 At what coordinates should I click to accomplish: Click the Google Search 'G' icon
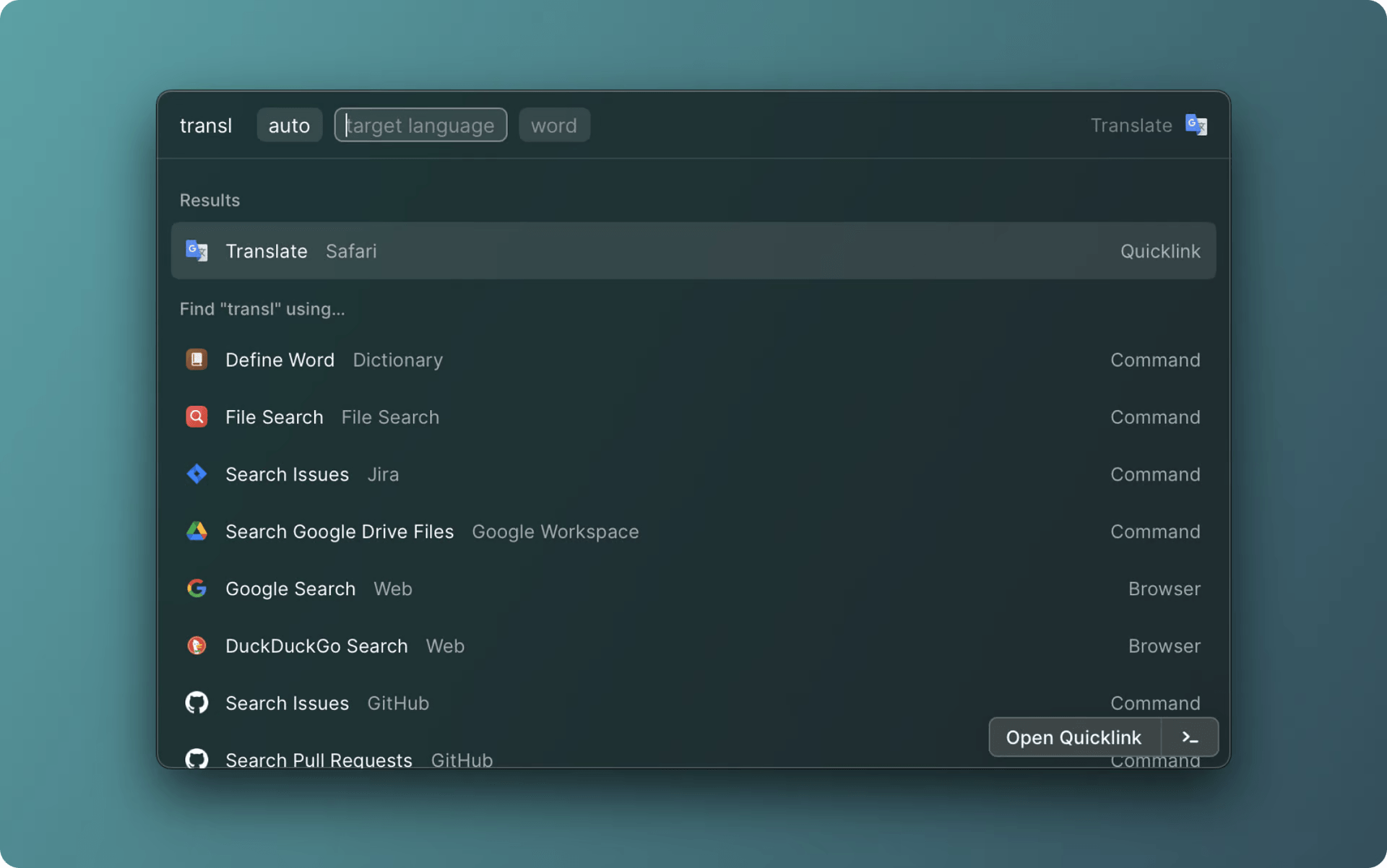tap(196, 587)
